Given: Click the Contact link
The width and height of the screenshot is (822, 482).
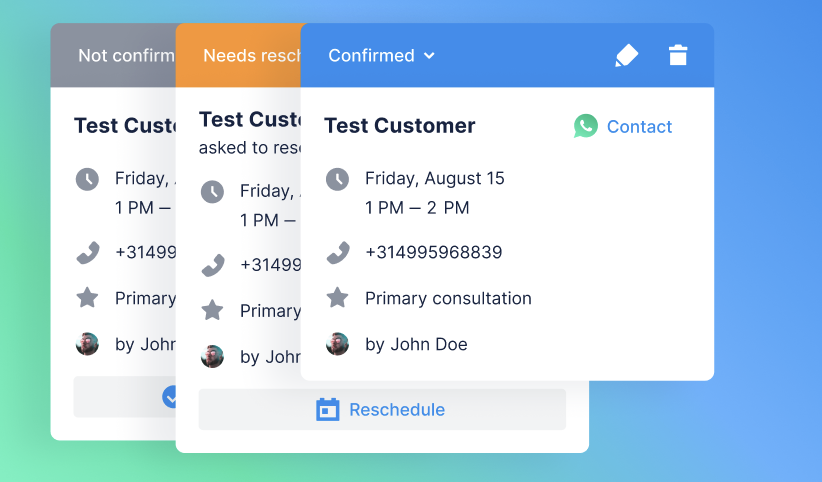Looking at the screenshot, I should coord(639,127).
